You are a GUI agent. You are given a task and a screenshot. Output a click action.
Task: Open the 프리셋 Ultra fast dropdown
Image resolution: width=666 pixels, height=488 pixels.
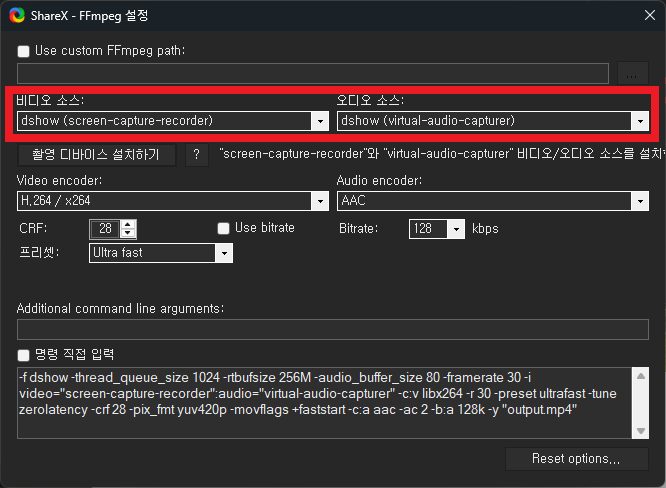pyautogui.click(x=161, y=253)
